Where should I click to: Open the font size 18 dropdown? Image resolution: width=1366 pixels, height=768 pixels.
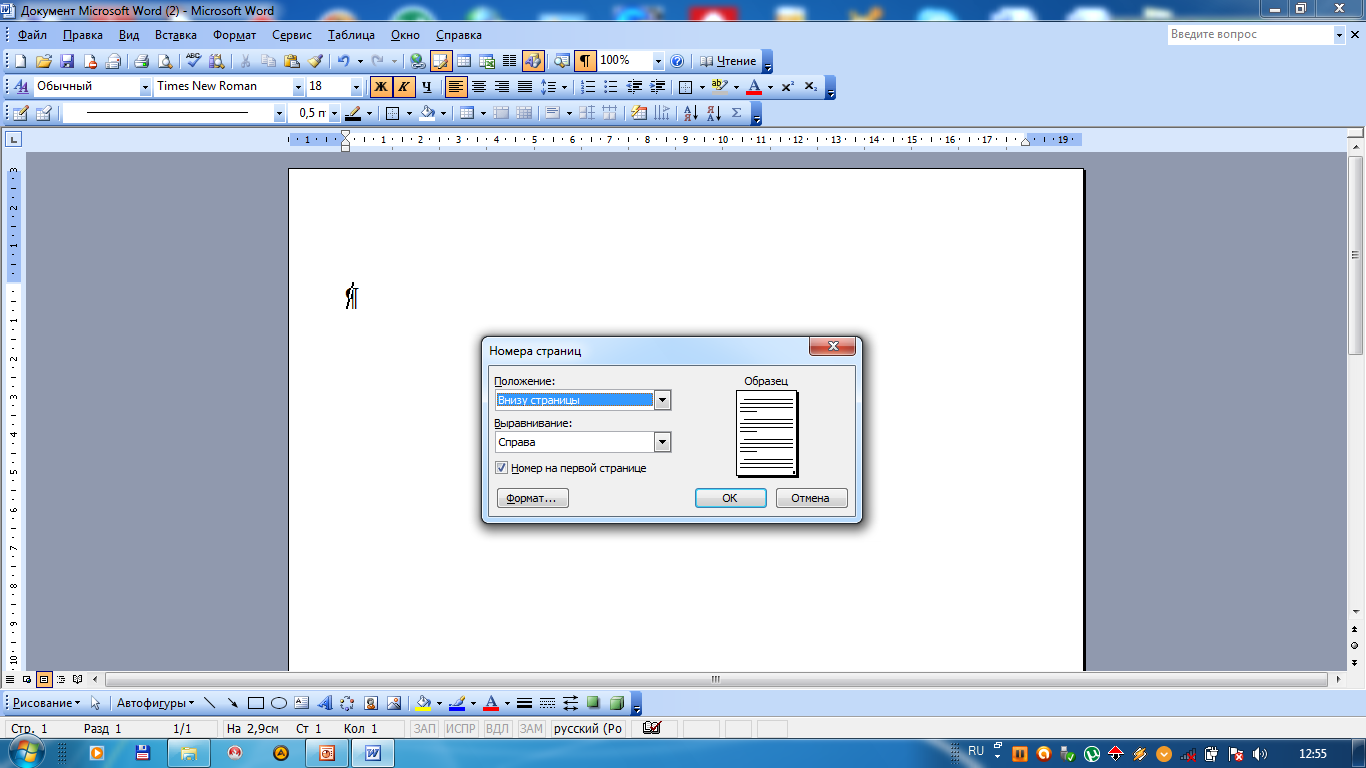click(x=357, y=87)
